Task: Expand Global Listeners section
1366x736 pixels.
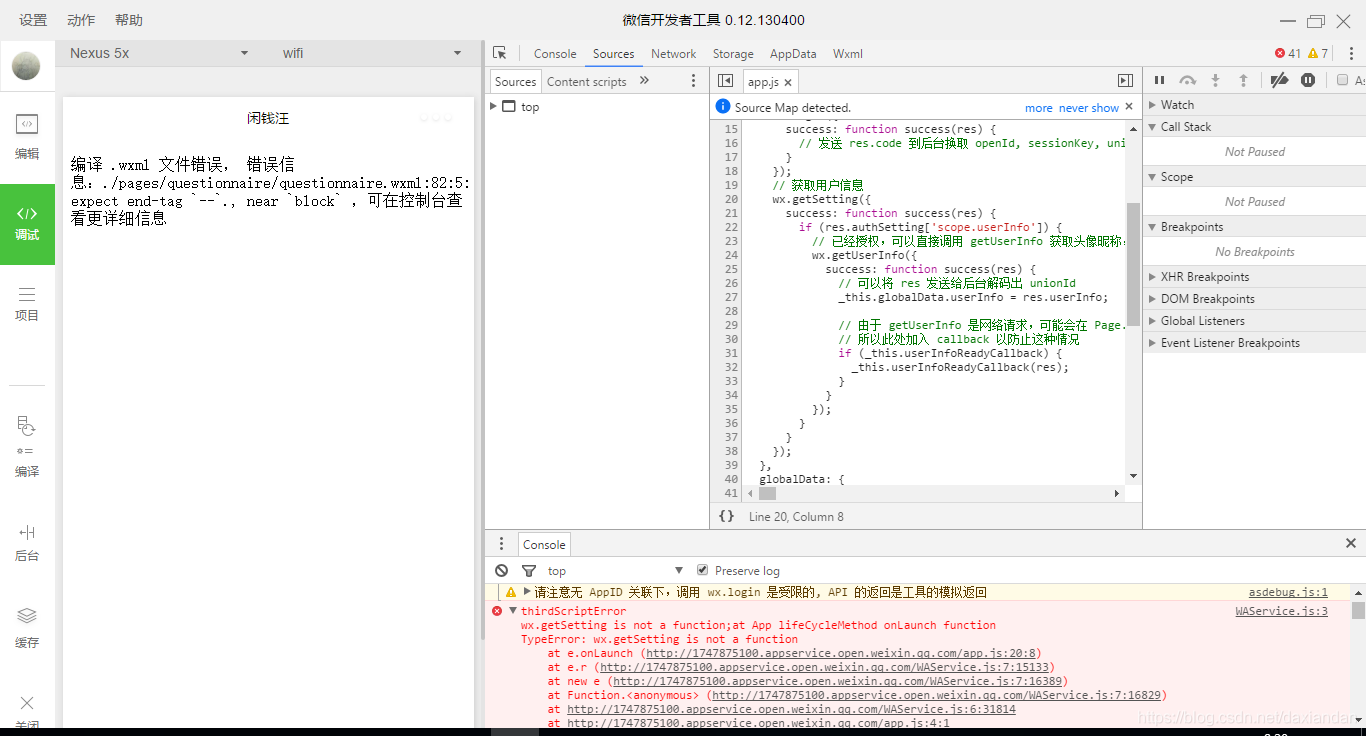Action: [1254, 320]
